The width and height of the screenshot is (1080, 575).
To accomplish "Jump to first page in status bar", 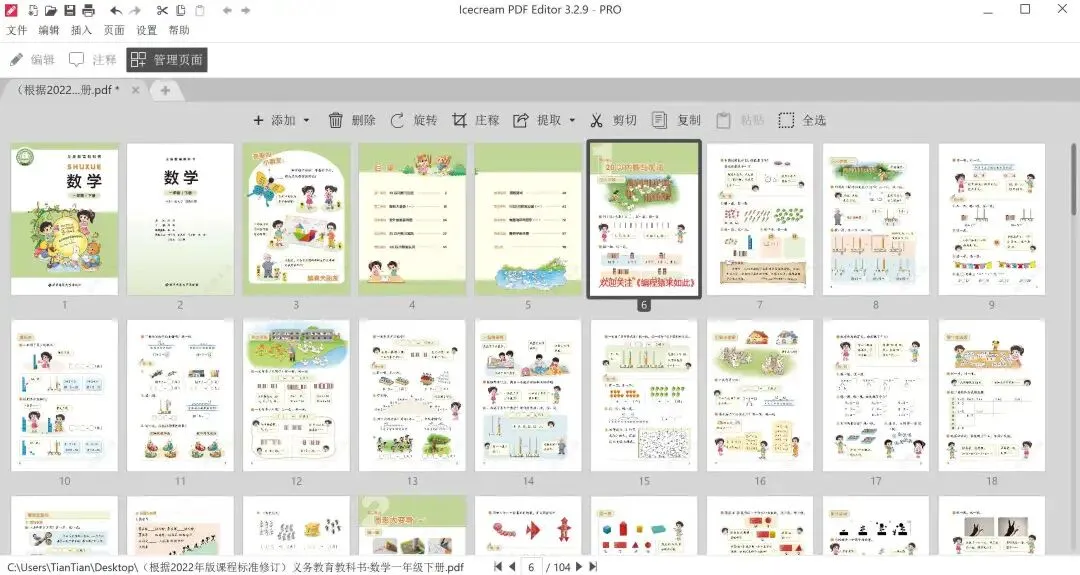I will point(498,567).
